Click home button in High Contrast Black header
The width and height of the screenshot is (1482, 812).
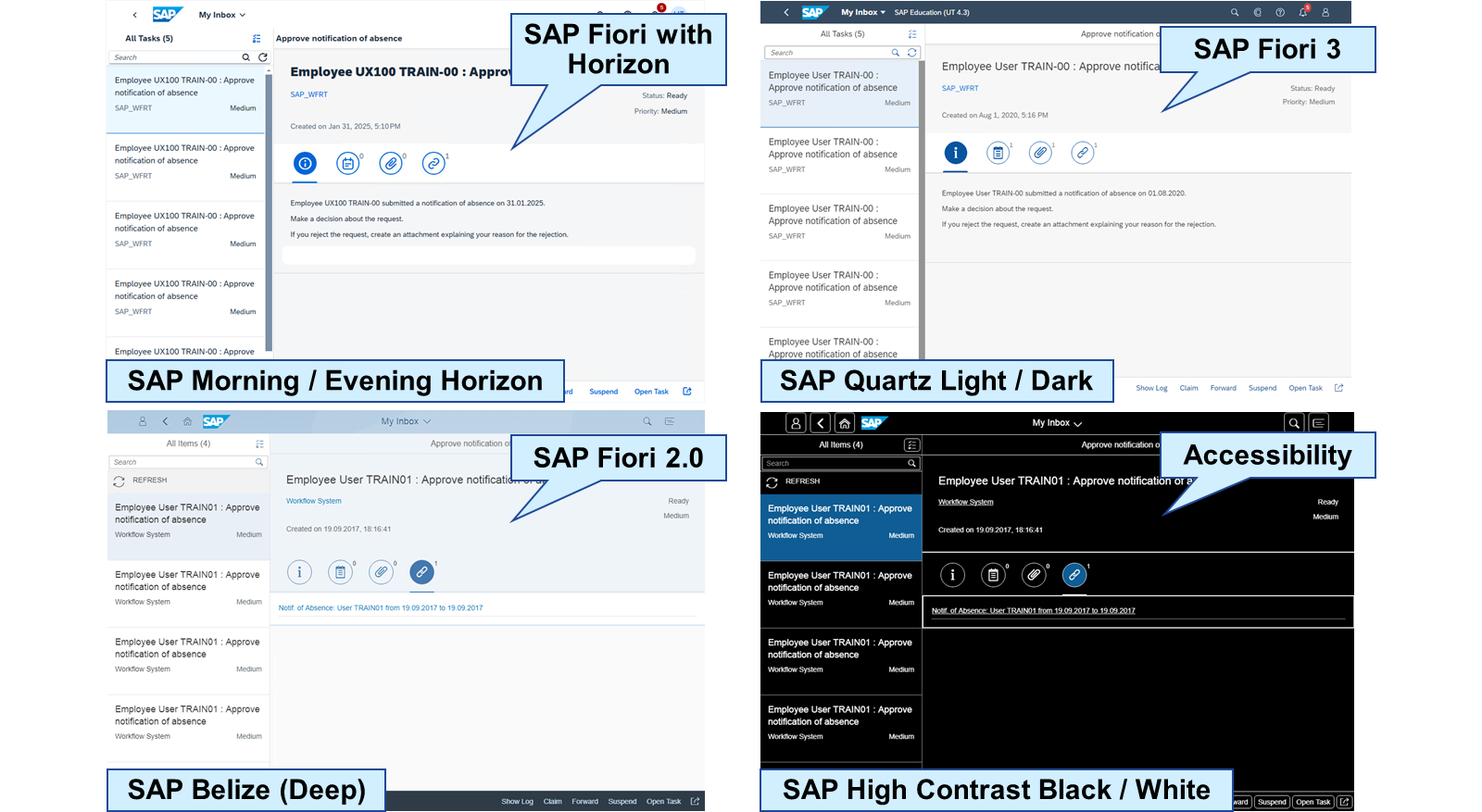845,423
